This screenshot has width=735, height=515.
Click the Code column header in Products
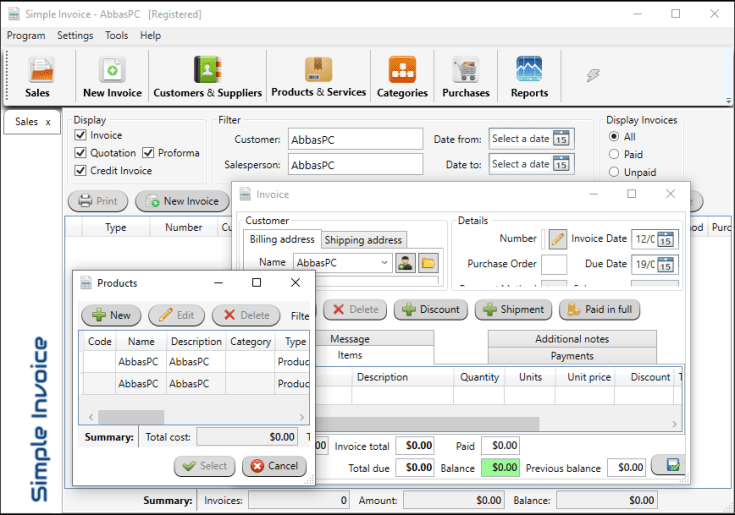point(100,342)
